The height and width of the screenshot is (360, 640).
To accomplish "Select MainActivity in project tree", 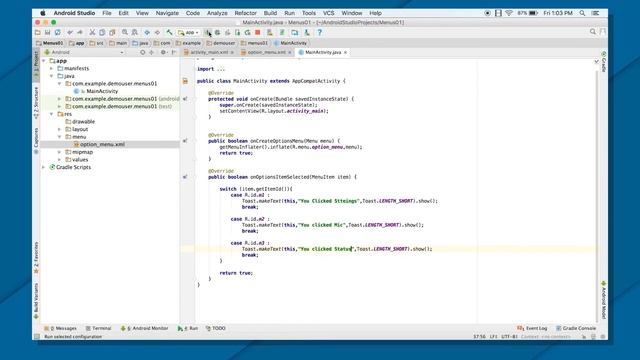I will tap(102, 91).
